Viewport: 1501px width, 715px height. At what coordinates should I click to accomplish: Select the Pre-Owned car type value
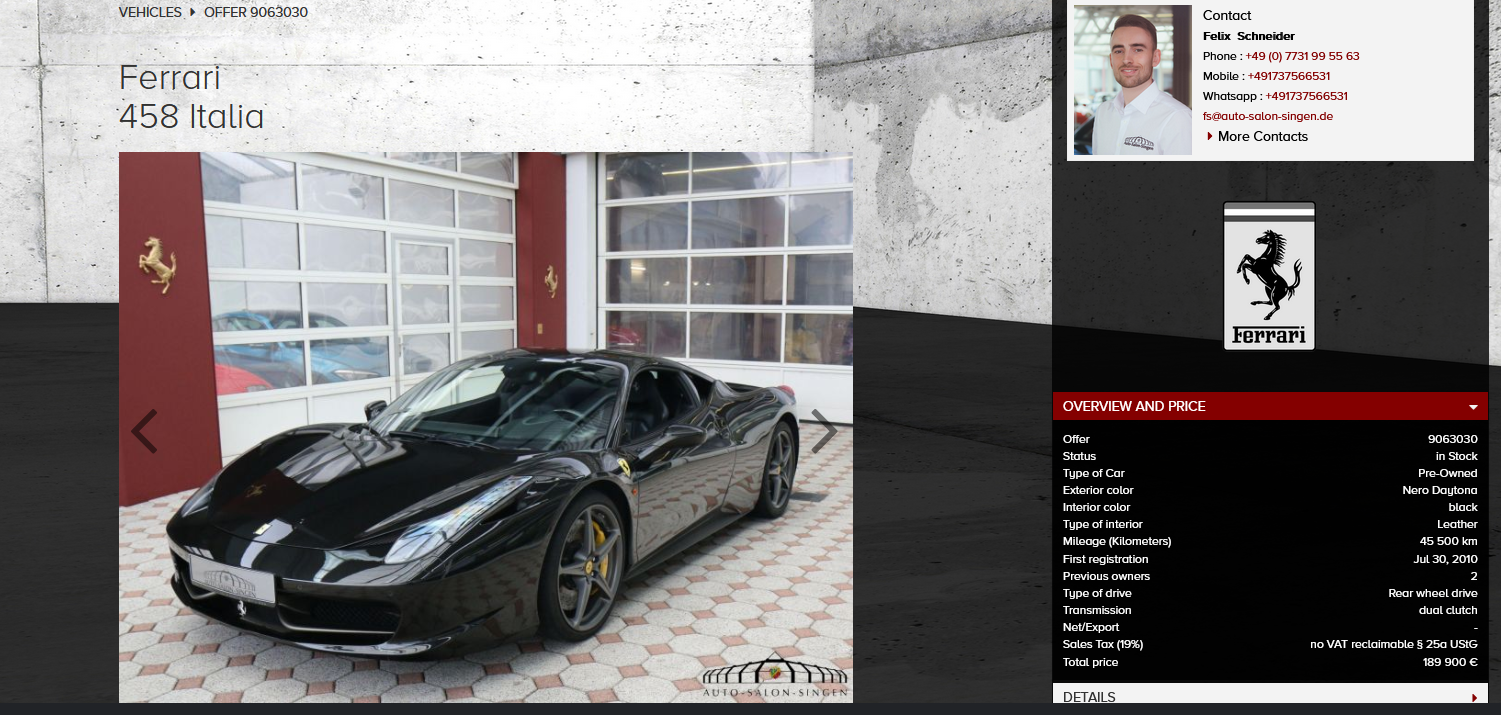(x=1448, y=473)
